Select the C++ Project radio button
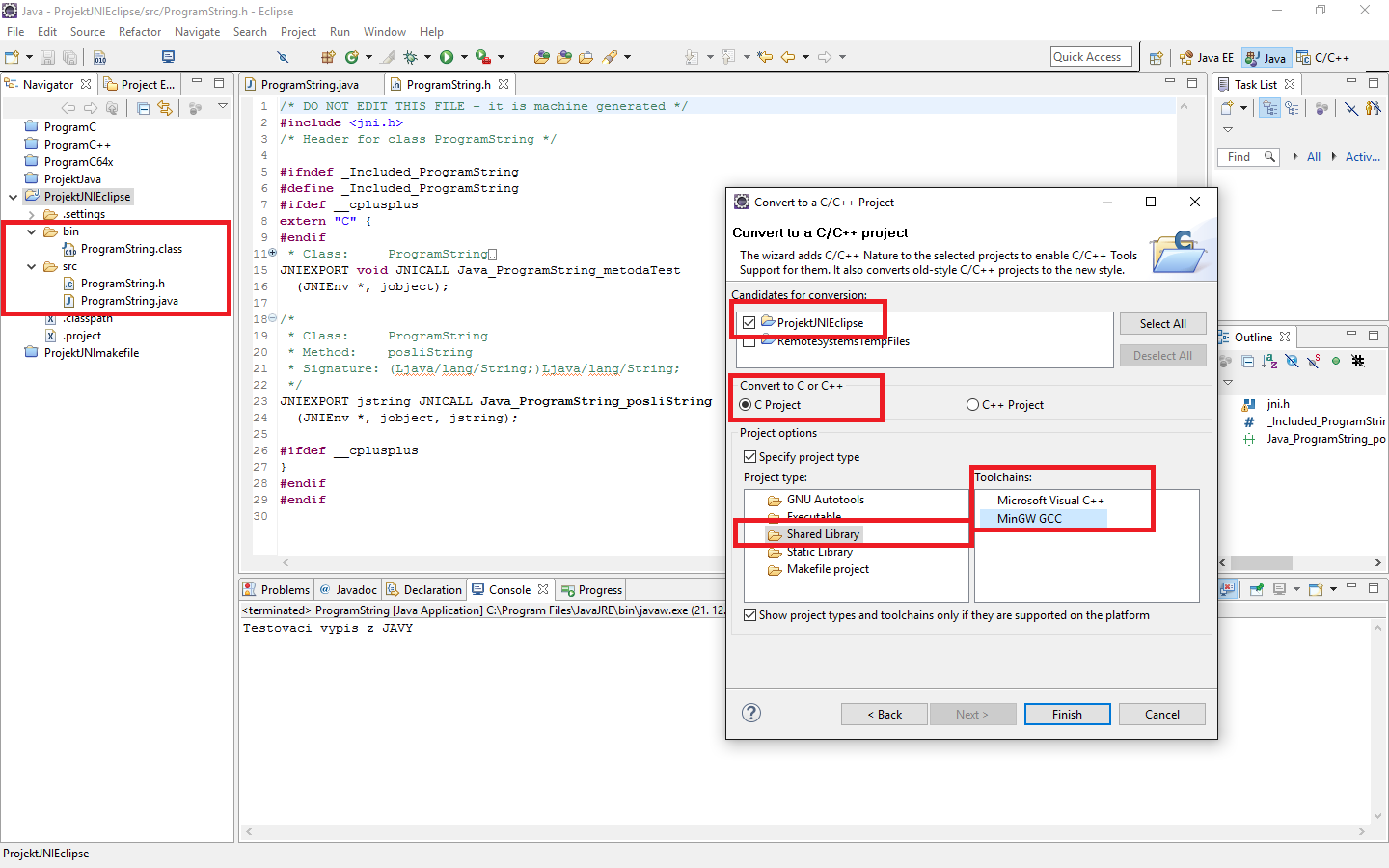 coord(972,404)
